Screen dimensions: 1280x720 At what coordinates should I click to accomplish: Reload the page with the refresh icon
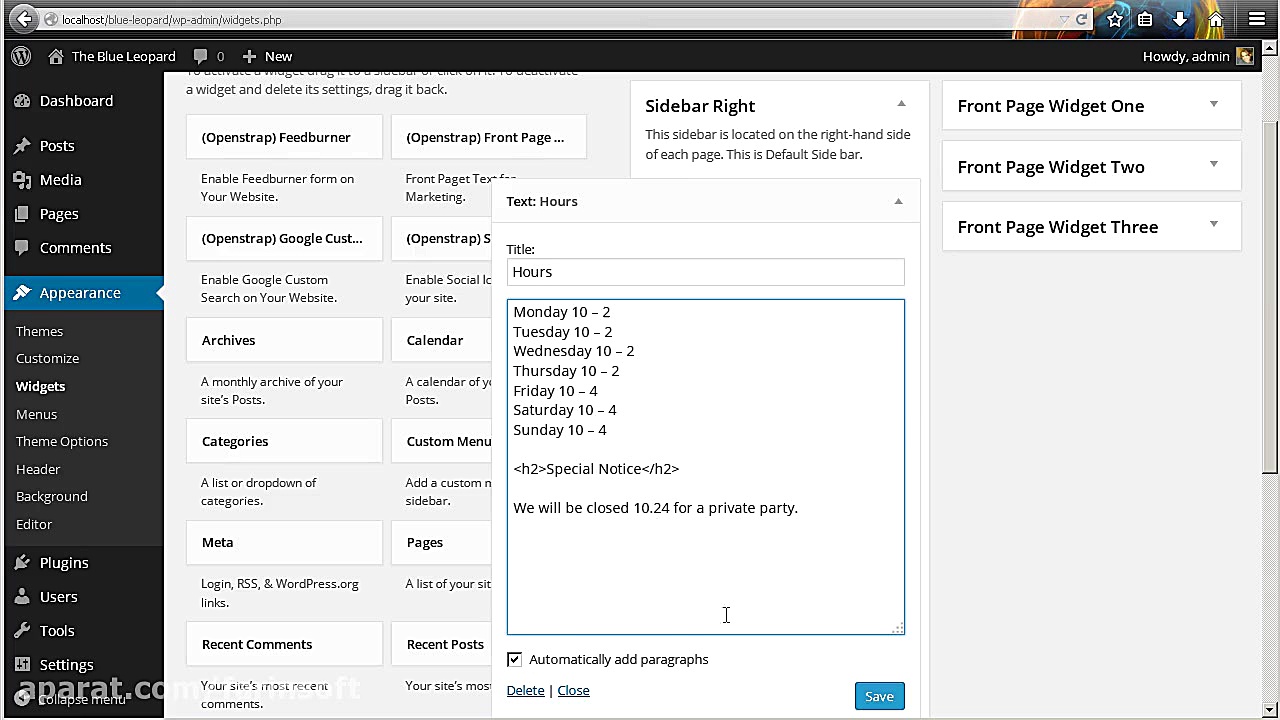coord(1081,19)
